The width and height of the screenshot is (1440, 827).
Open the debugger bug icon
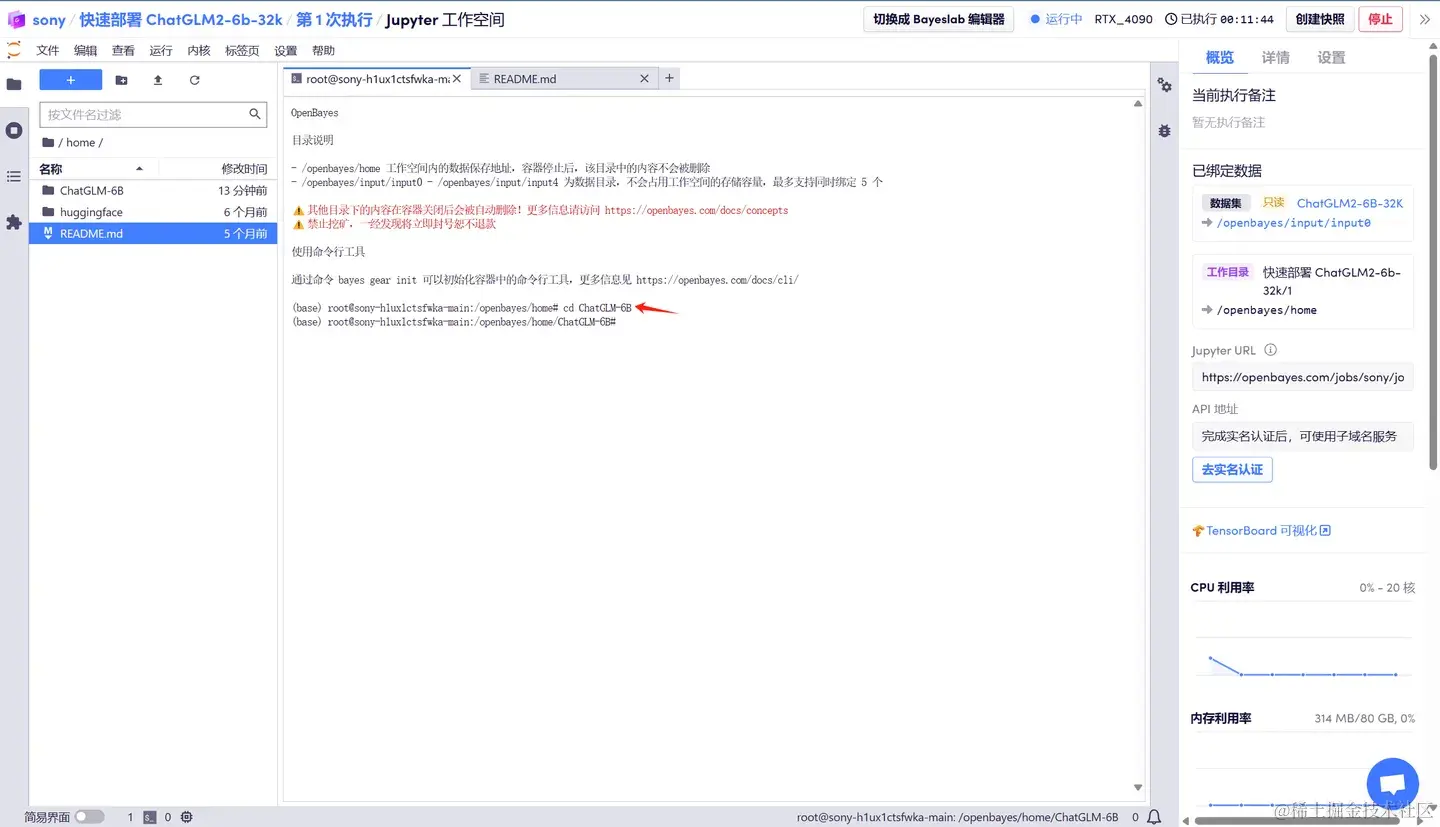(1164, 131)
